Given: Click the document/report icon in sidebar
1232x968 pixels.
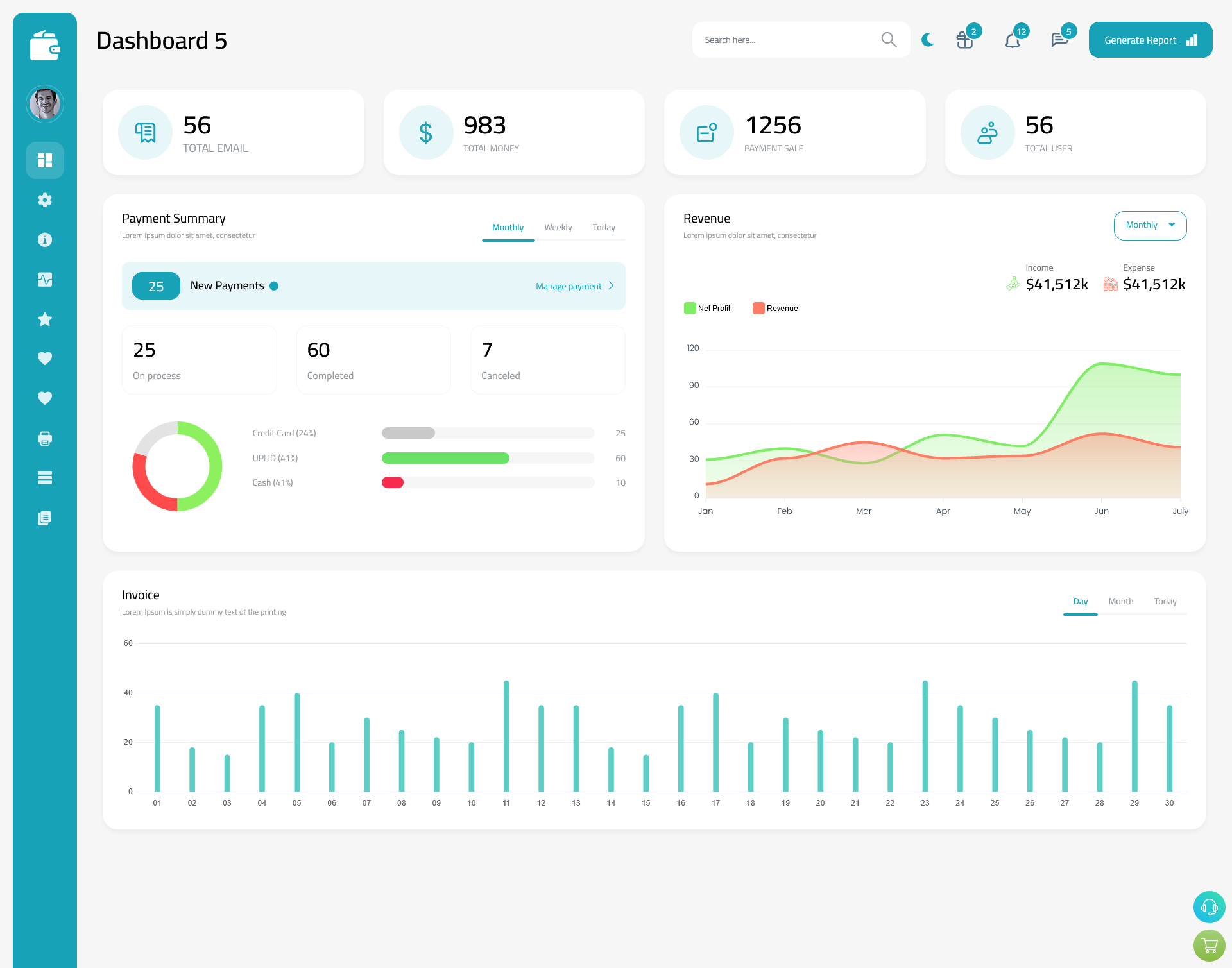Looking at the screenshot, I should tap(45, 518).
